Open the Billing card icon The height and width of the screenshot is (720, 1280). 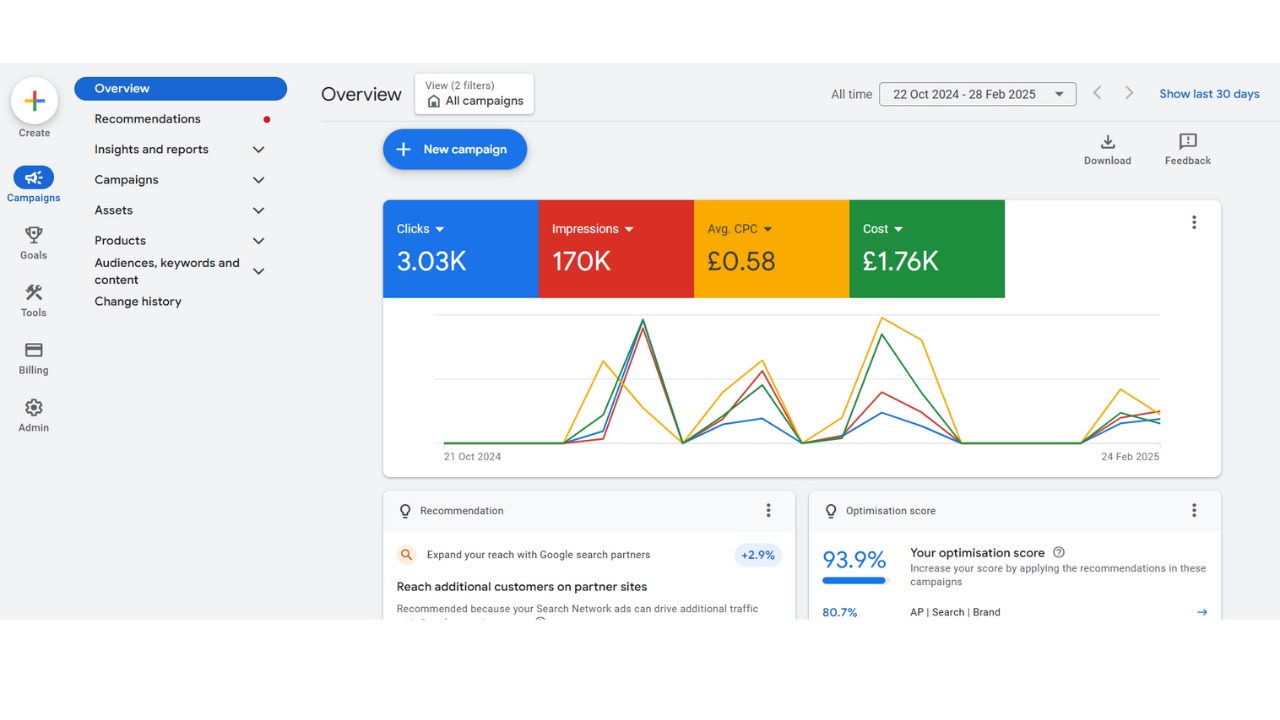pos(34,350)
